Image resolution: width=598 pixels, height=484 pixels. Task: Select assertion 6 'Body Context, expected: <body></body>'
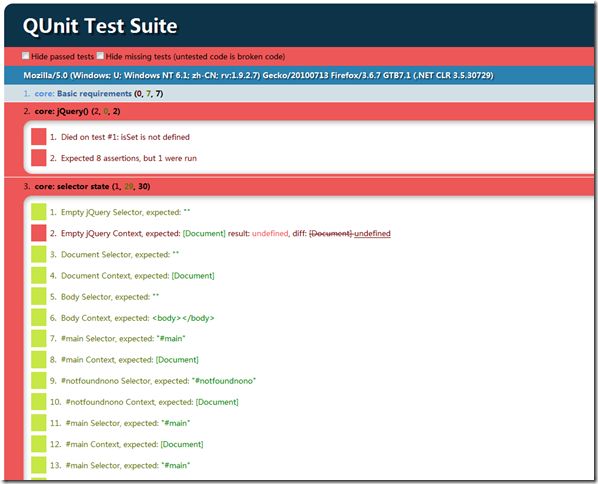(x=132, y=318)
